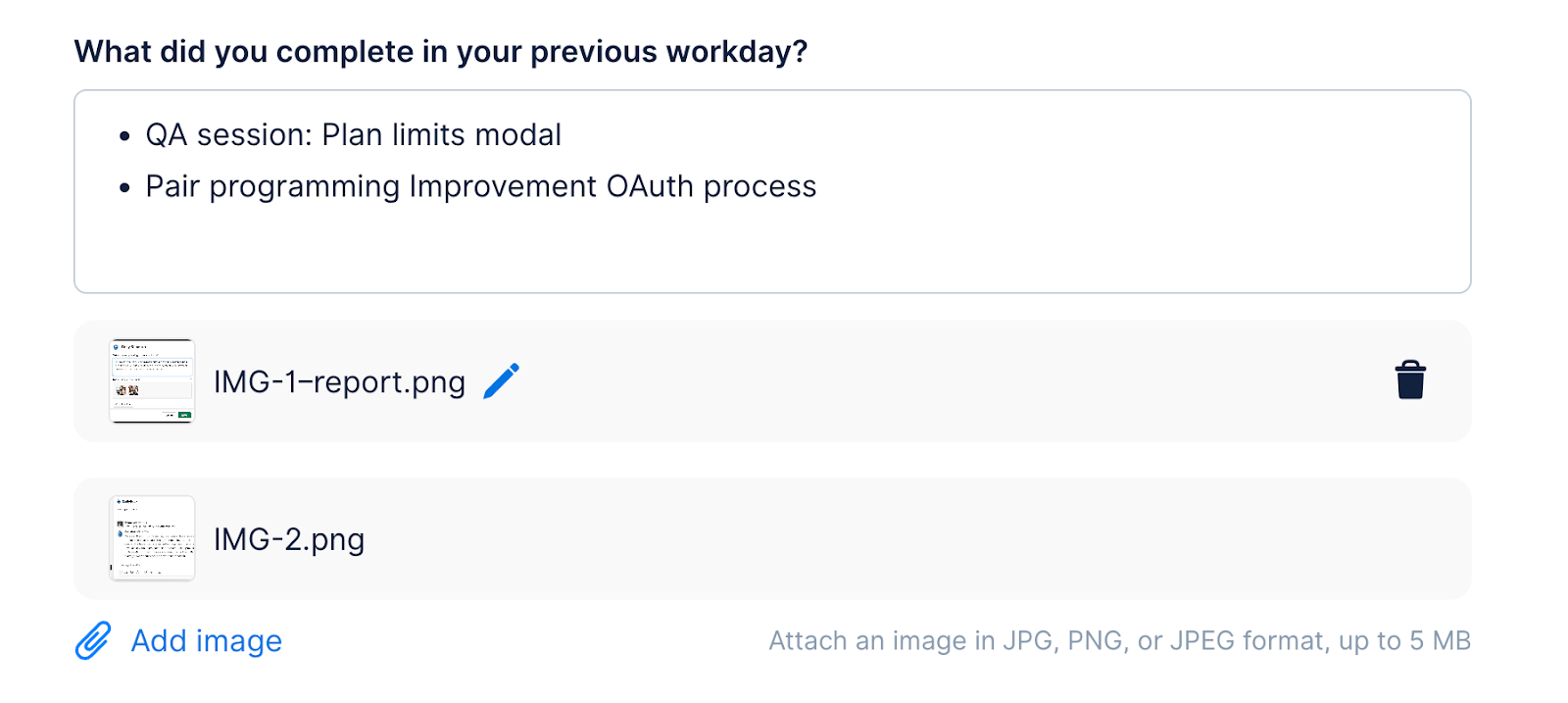Open the IMG-2.png thumbnail preview
The width and height of the screenshot is (1568, 703).
click(152, 538)
